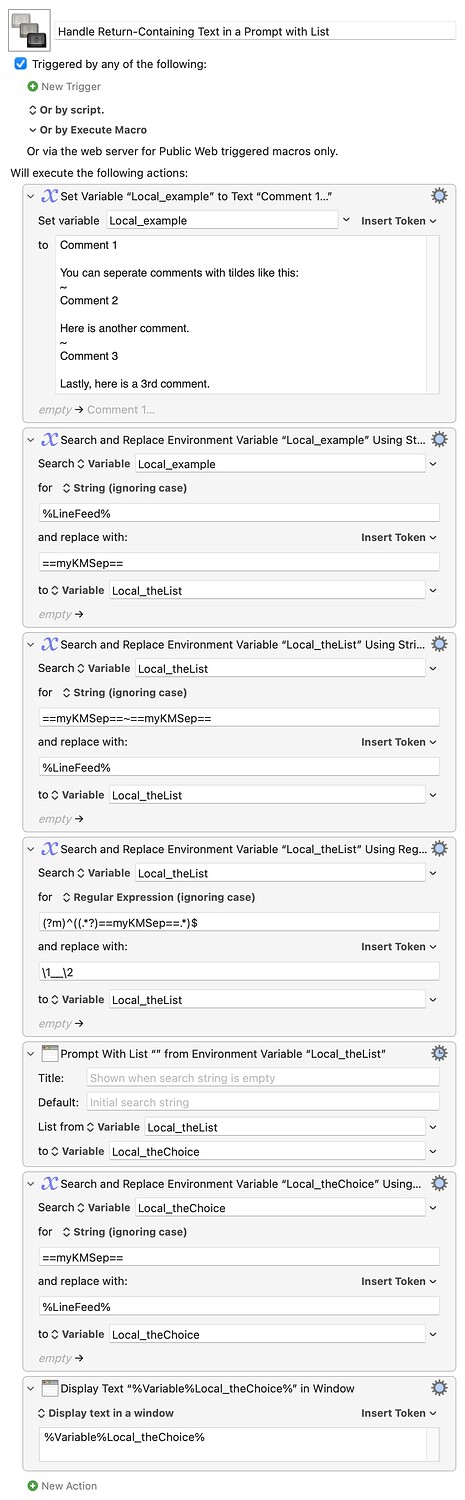Click window icon of Prompt With List action
Image resolution: width=465 pixels, height=1500 pixels.
(x=49, y=1053)
